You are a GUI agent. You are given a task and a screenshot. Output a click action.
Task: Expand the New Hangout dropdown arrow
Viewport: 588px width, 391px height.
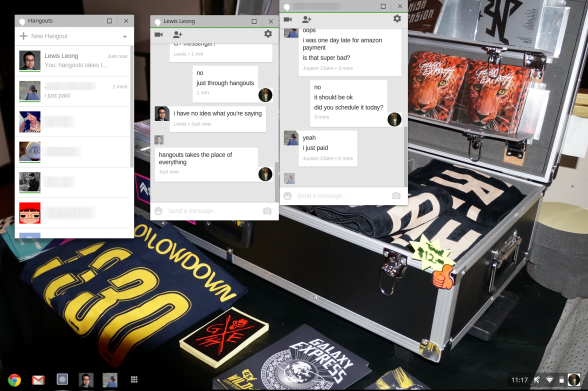(125, 36)
